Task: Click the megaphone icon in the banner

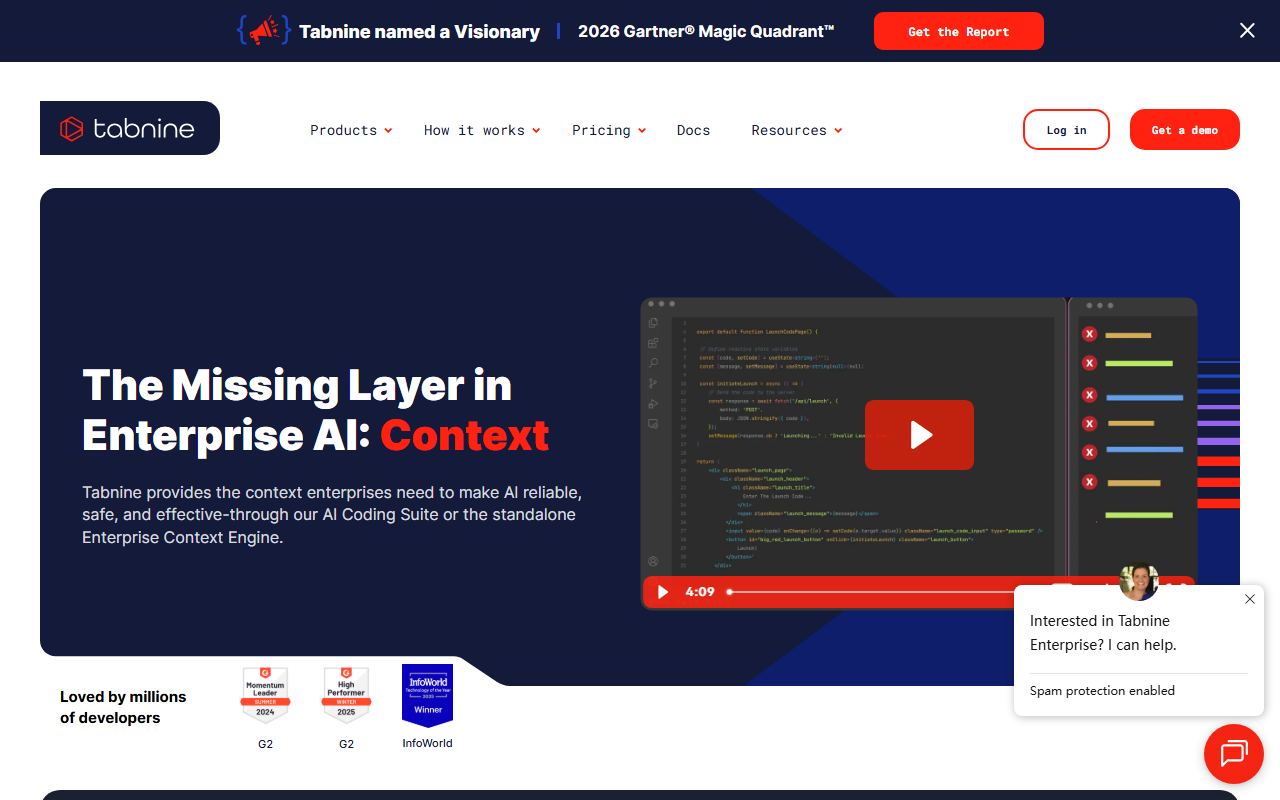Action: (x=264, y=31)
